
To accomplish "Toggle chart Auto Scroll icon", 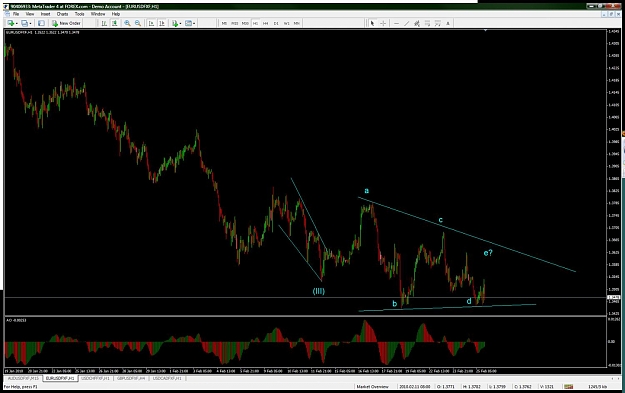I will (x=151, y=23).
